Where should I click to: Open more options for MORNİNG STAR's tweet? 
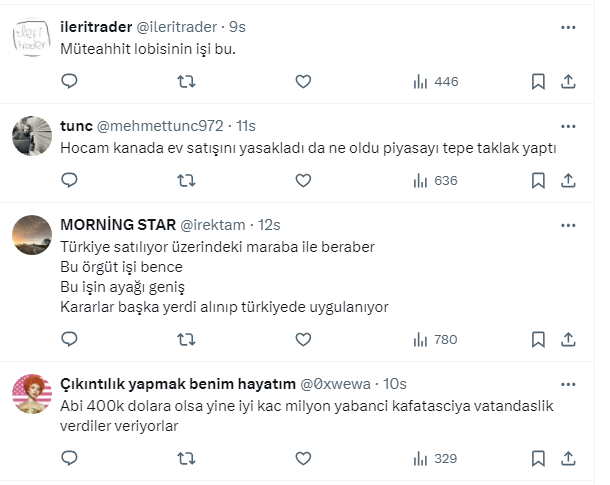pyautogui.click(x=568, y=224)
